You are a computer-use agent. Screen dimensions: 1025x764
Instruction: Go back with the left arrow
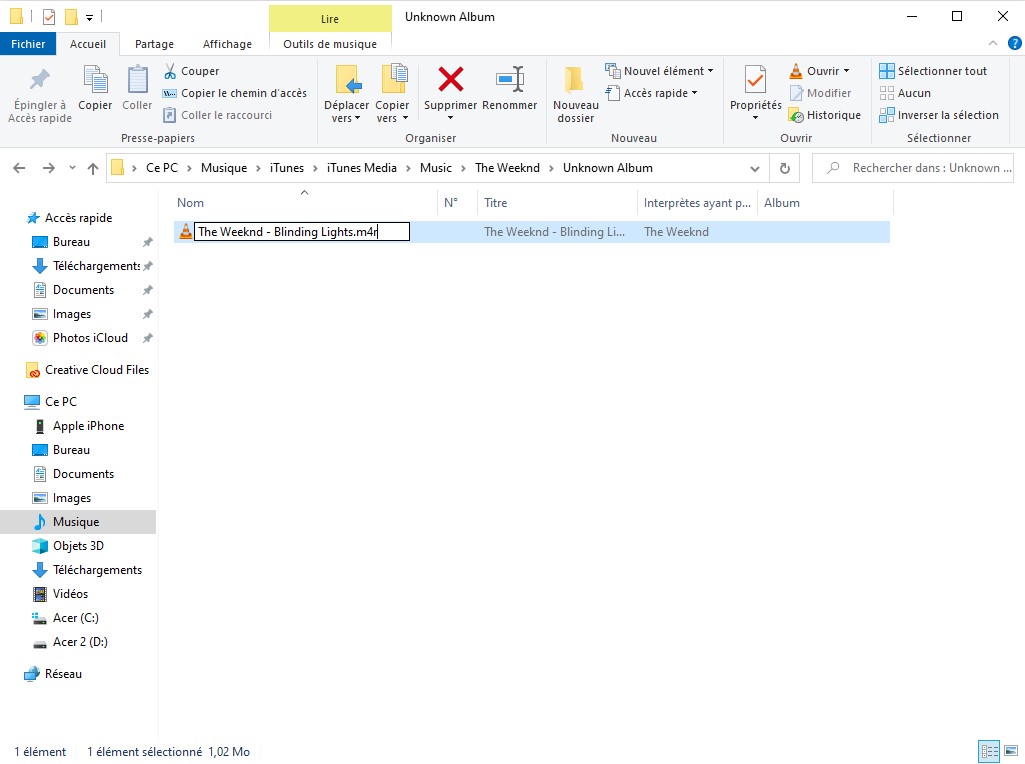(x=20, y=169)
